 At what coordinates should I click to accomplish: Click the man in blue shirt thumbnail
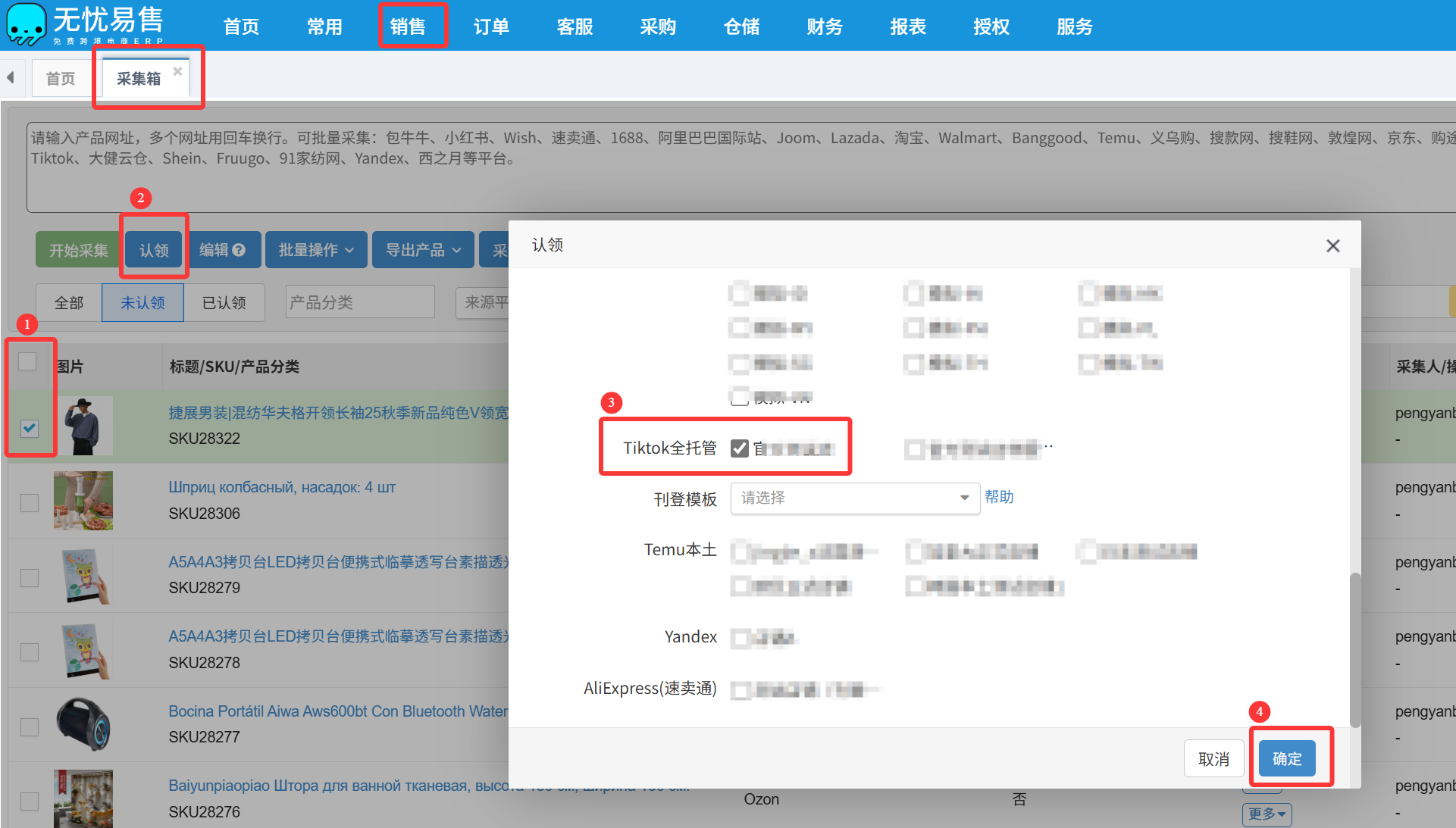[83, 426]
